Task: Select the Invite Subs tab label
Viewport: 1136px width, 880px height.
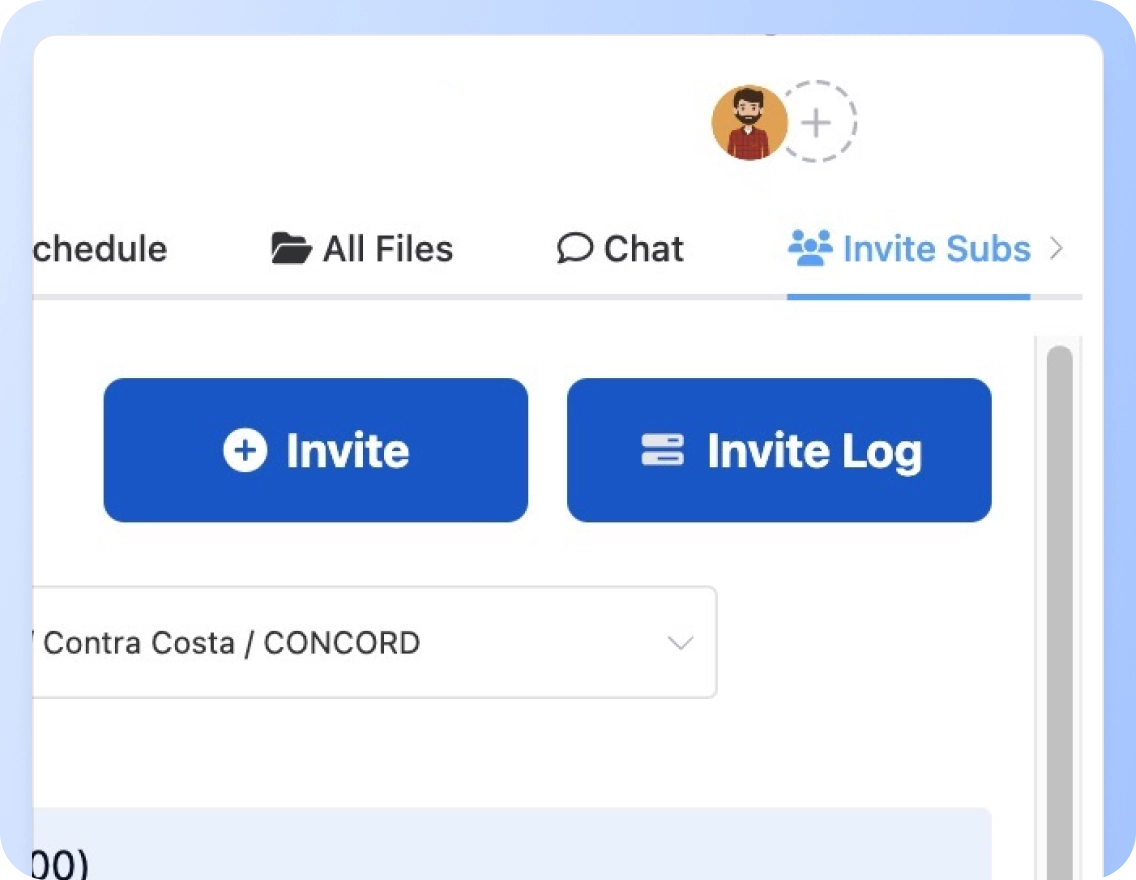Action: [936, 248]
